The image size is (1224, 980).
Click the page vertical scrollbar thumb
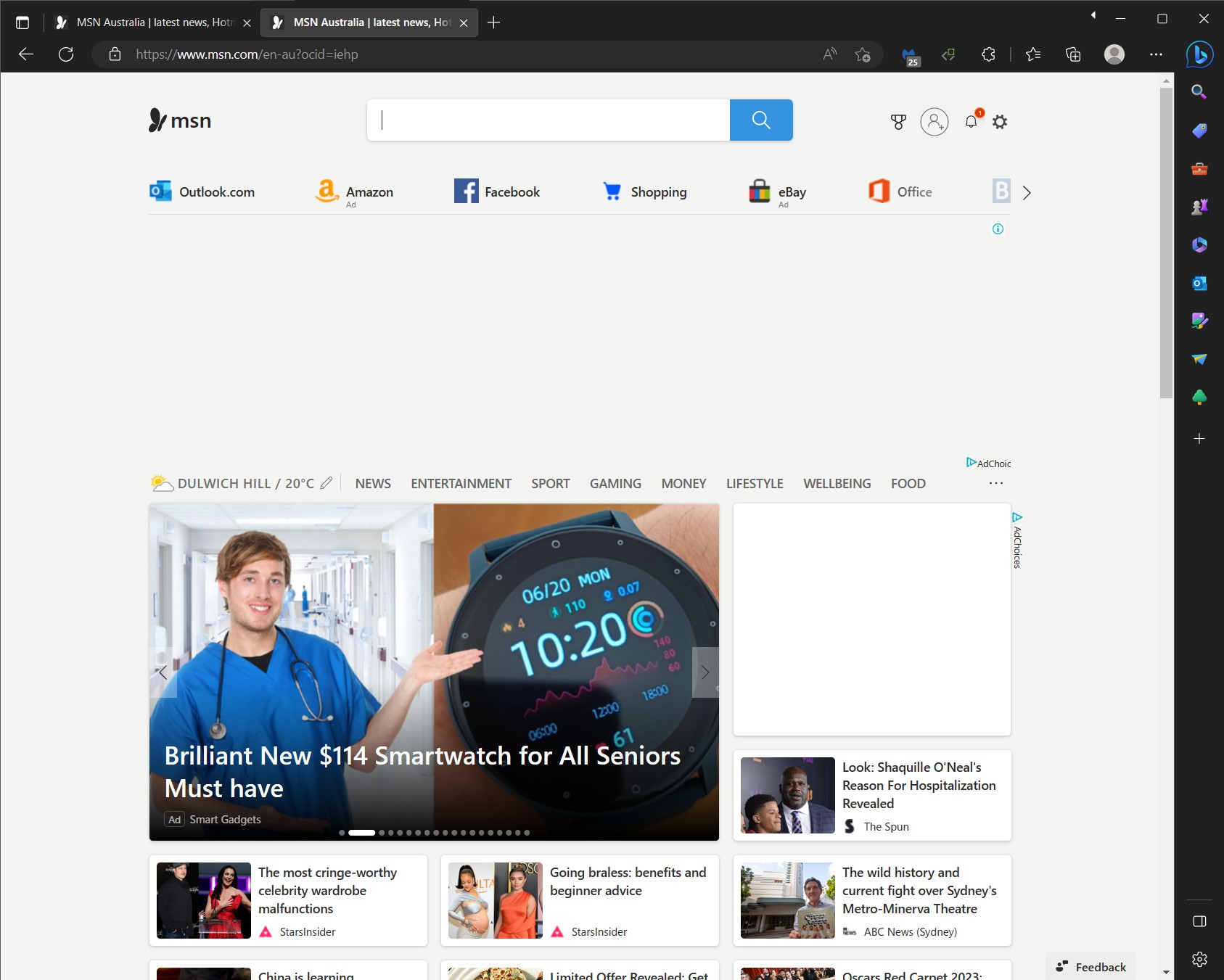tap(1166, 243)
